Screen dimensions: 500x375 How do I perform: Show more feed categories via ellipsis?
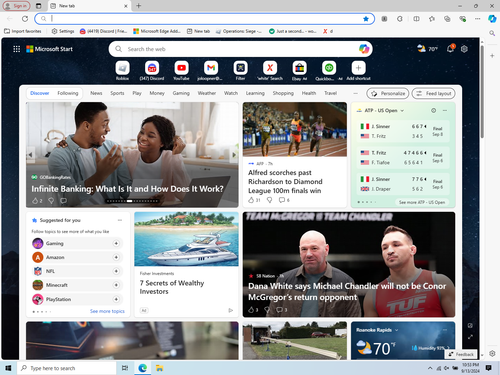(x=355, y=93)
